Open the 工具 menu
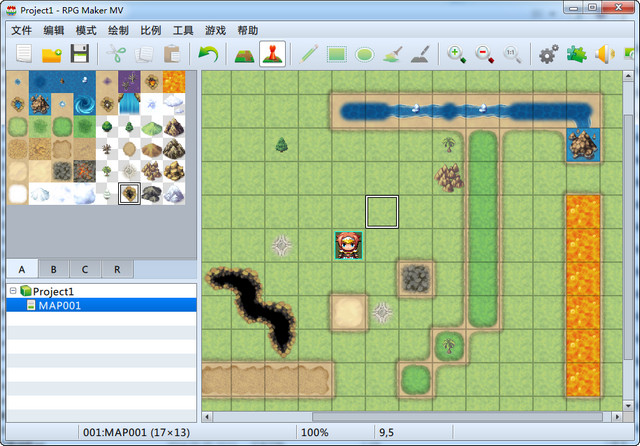Image resolution: width=640 pixels, height=446 pixels. point(183,30)
